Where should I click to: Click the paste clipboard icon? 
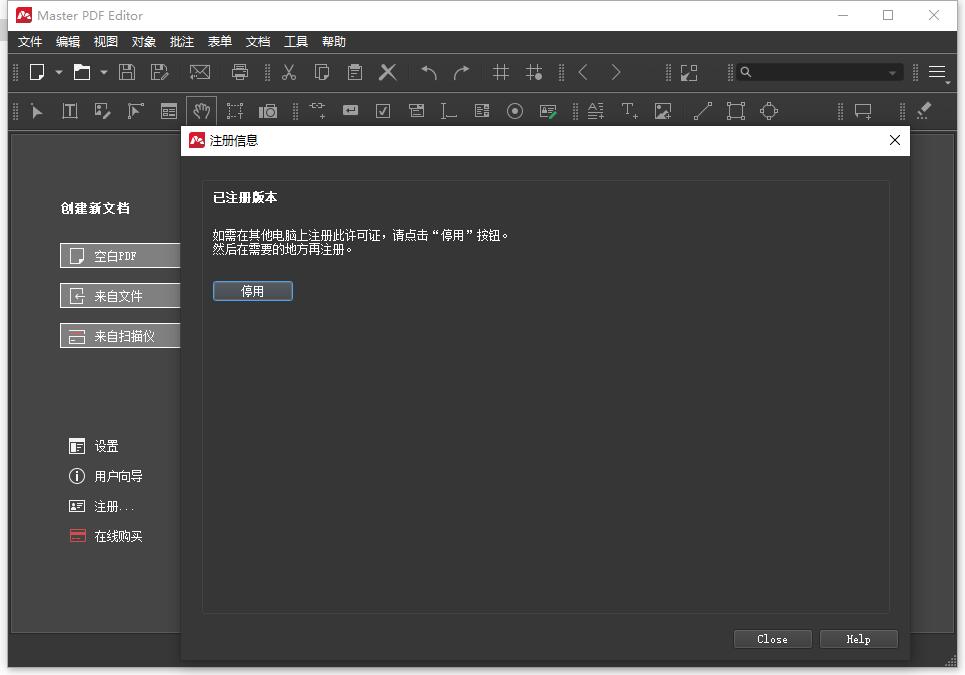point(354,72)
